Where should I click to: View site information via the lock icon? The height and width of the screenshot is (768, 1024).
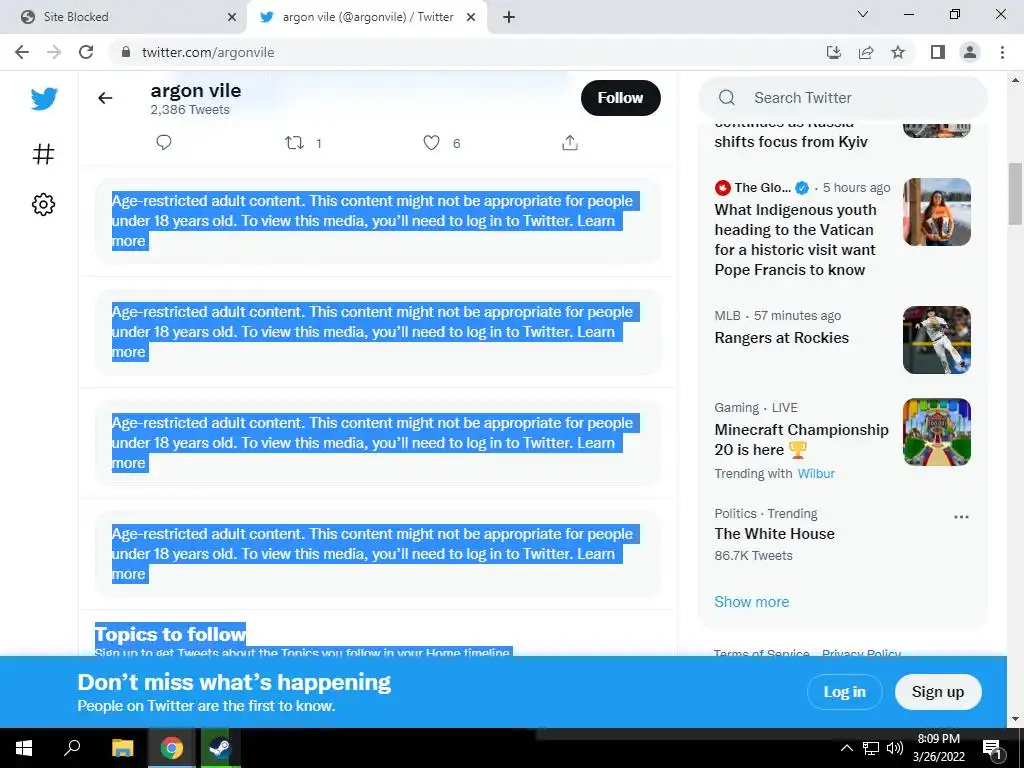[x=126, y=52]
